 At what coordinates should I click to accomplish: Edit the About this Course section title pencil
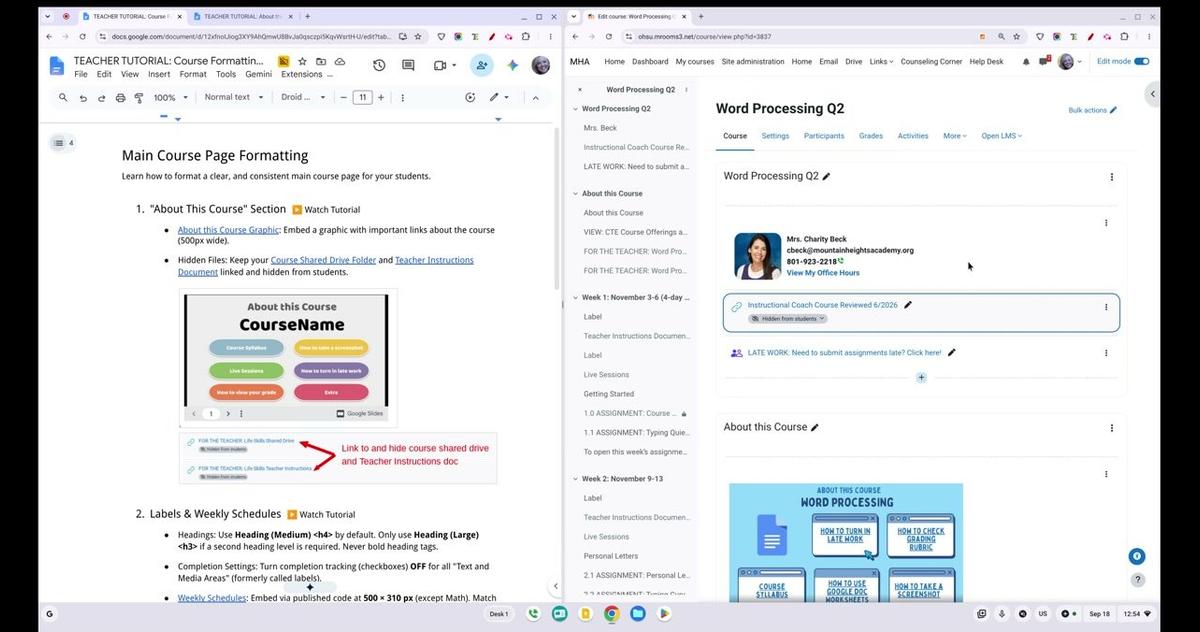coord(815,427)
